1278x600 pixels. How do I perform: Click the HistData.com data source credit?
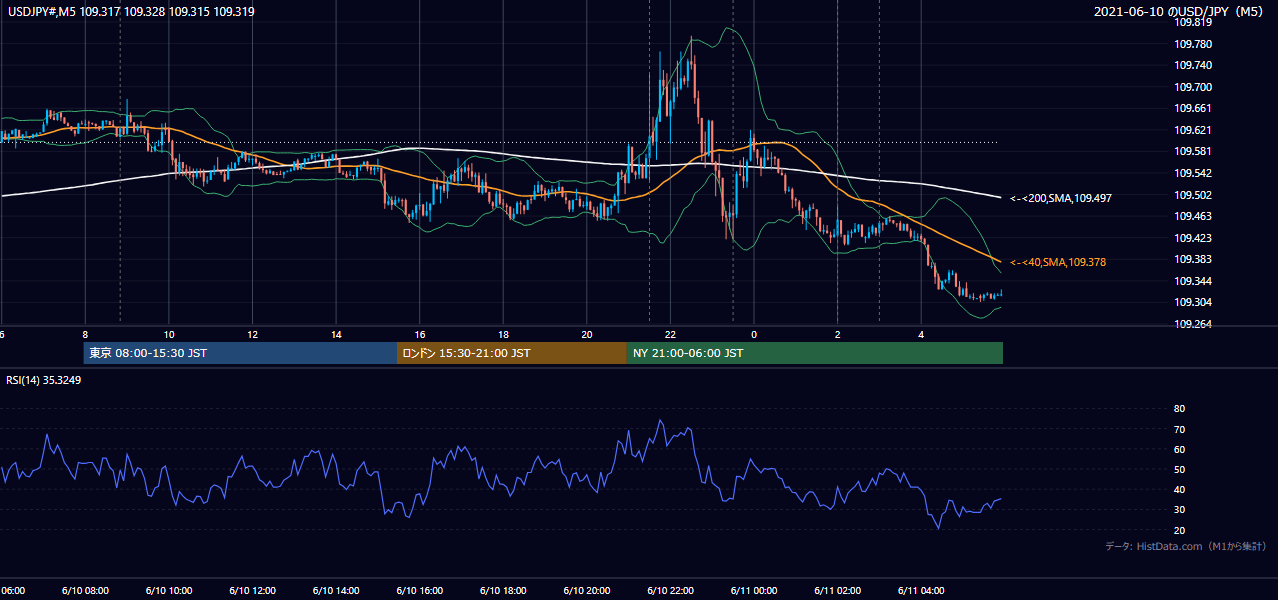1186,546
